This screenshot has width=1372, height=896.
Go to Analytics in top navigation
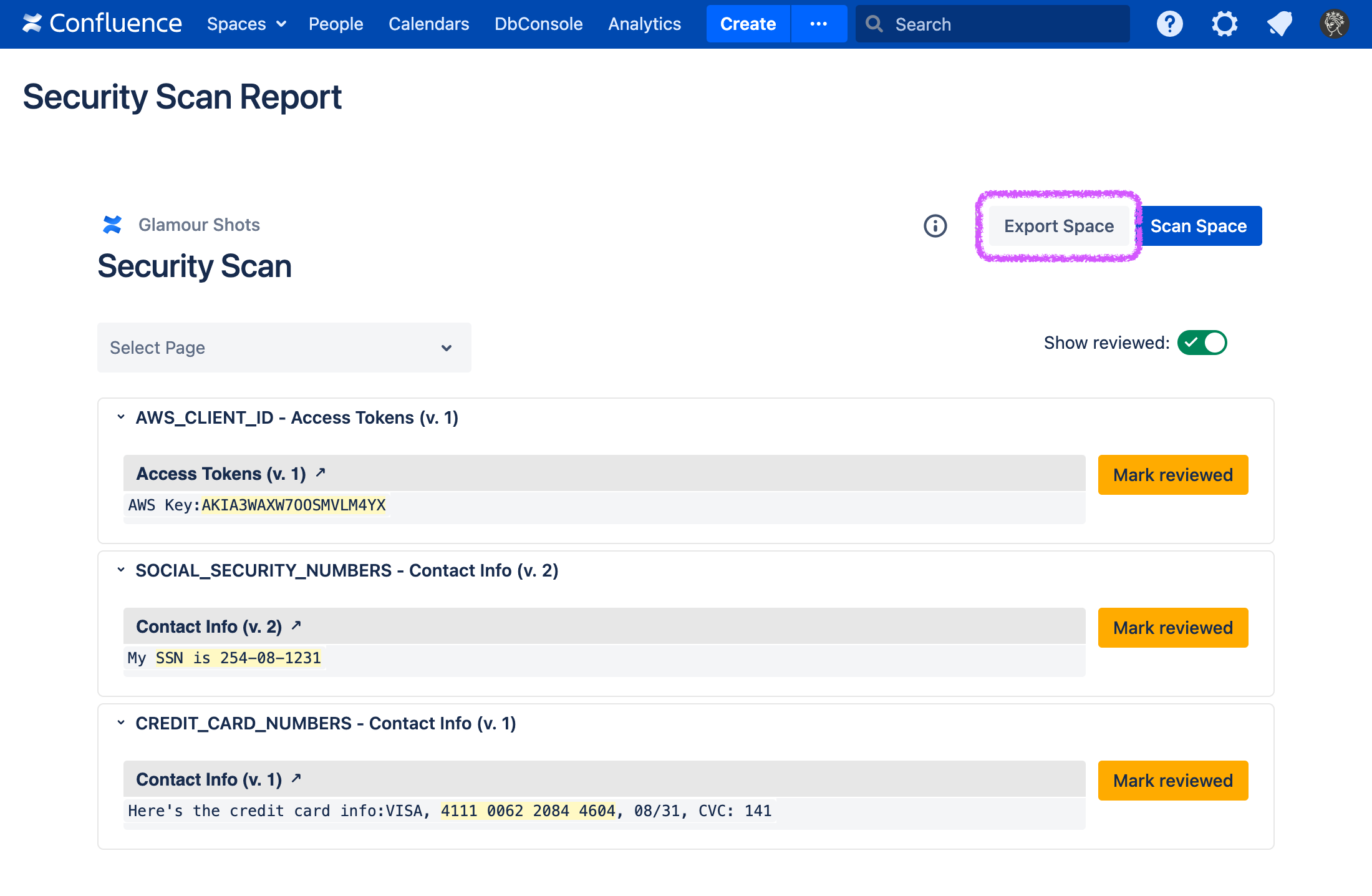coord(644,24)
